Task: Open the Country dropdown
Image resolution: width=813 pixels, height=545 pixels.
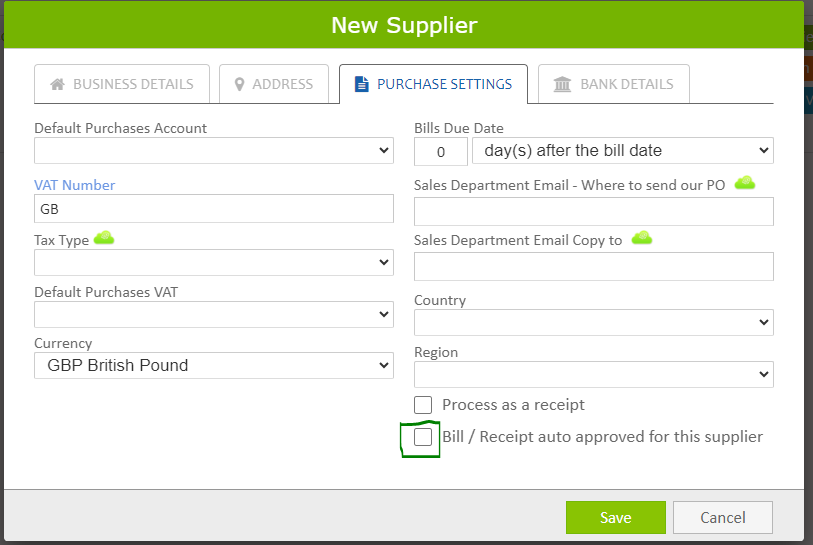Action: [593, 323]
